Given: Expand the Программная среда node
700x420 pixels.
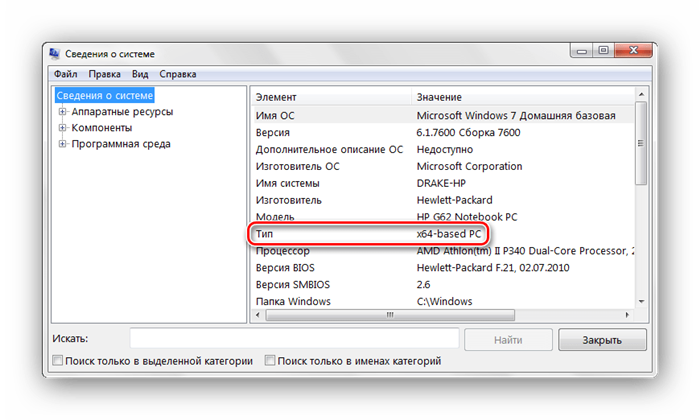Looking at the screenshot, I should [x=62, y=144].
